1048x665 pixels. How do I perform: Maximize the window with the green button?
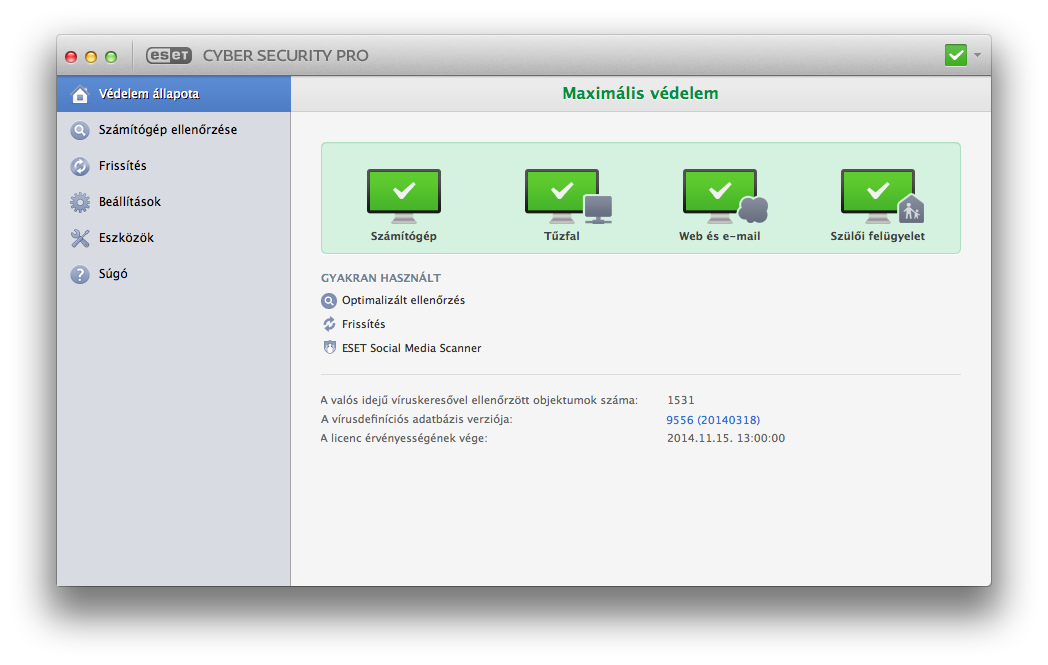[111, 57]
